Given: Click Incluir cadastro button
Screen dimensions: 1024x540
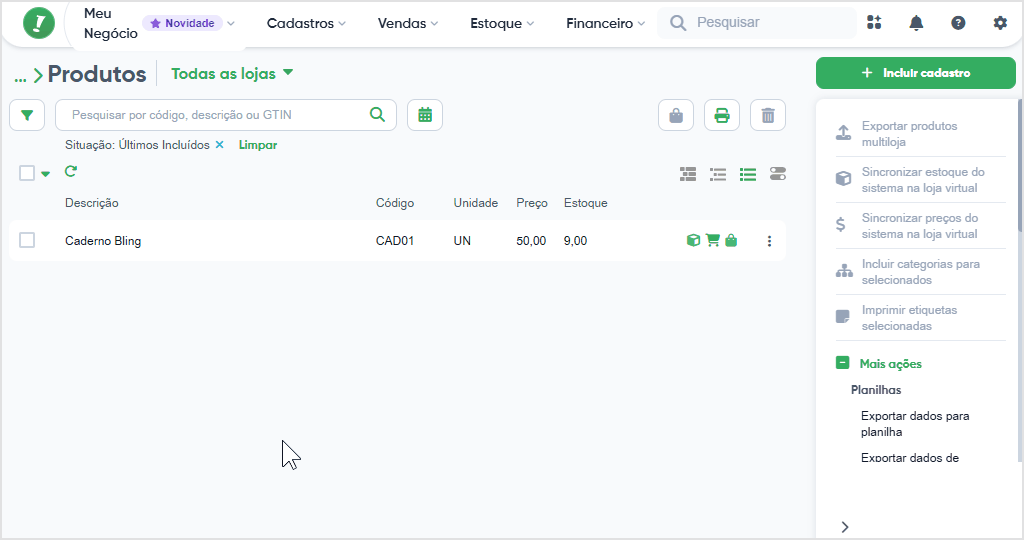Looking at the screenshot, I should click(x=916, y=73).
